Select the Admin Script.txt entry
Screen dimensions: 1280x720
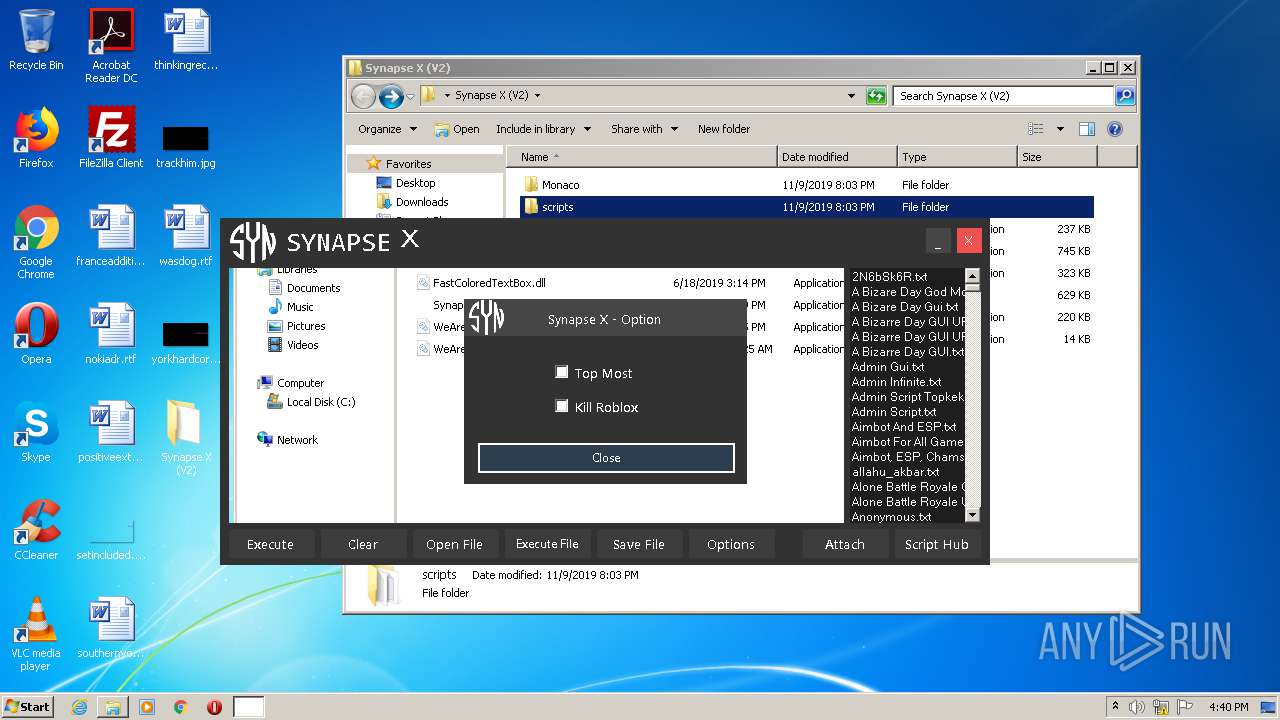[893, 411]
